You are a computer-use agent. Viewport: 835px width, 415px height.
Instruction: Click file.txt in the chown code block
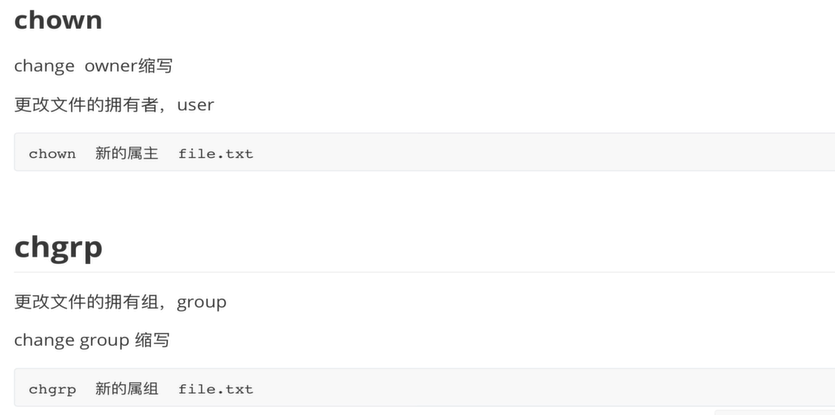[216, 154]
